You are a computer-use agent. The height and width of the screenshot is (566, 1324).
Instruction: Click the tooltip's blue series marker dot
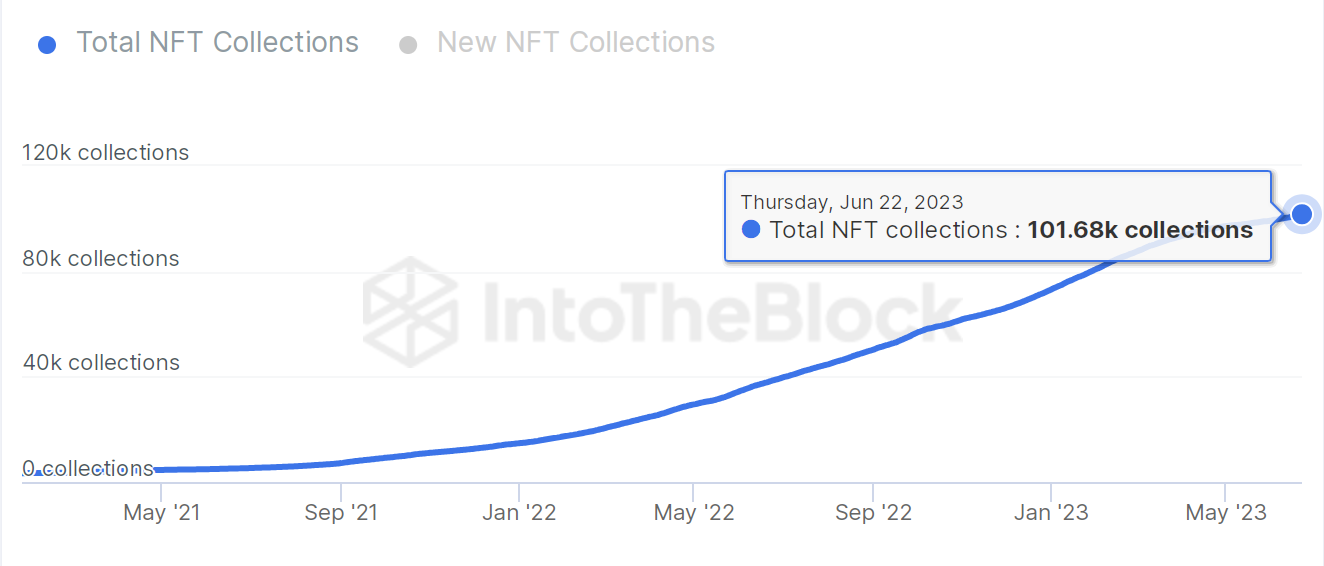pyautogui.click(x=751, y=230)
